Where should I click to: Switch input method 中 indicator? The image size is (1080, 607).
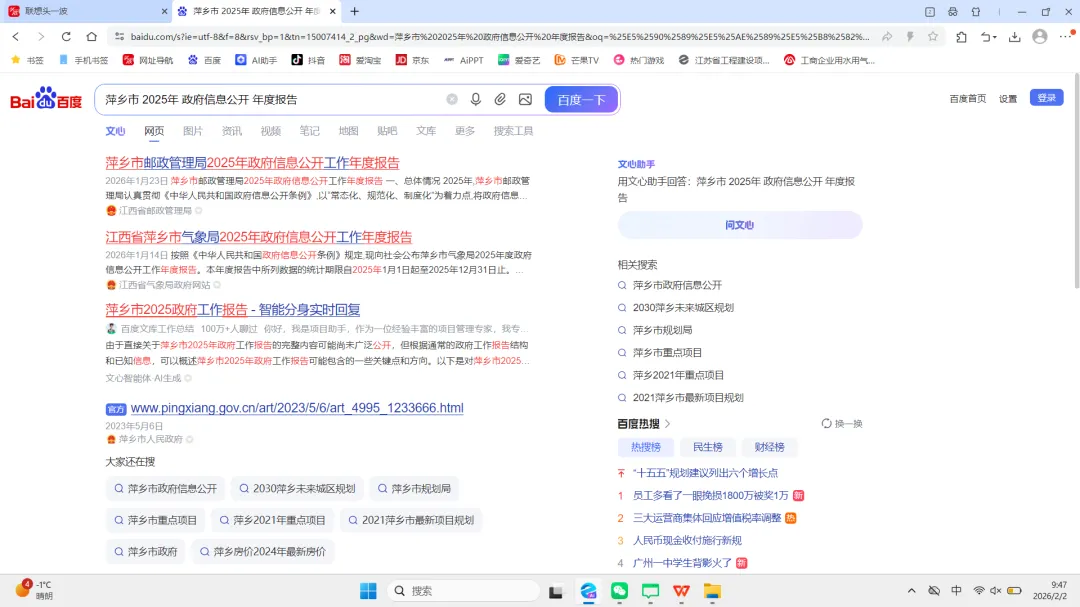956,590
